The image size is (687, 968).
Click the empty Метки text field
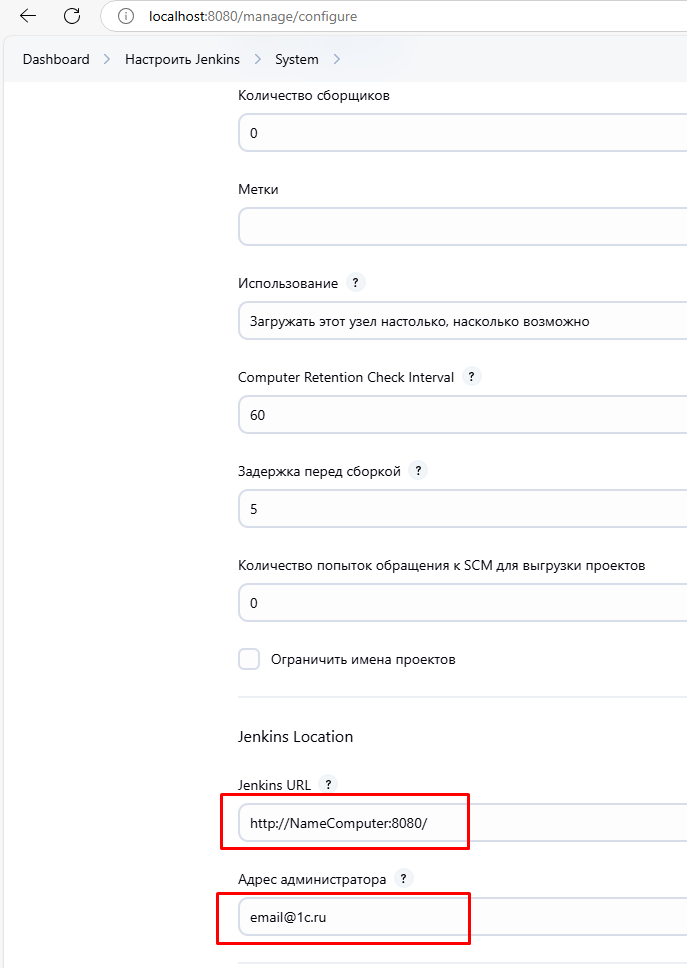[x=460, y=227]
